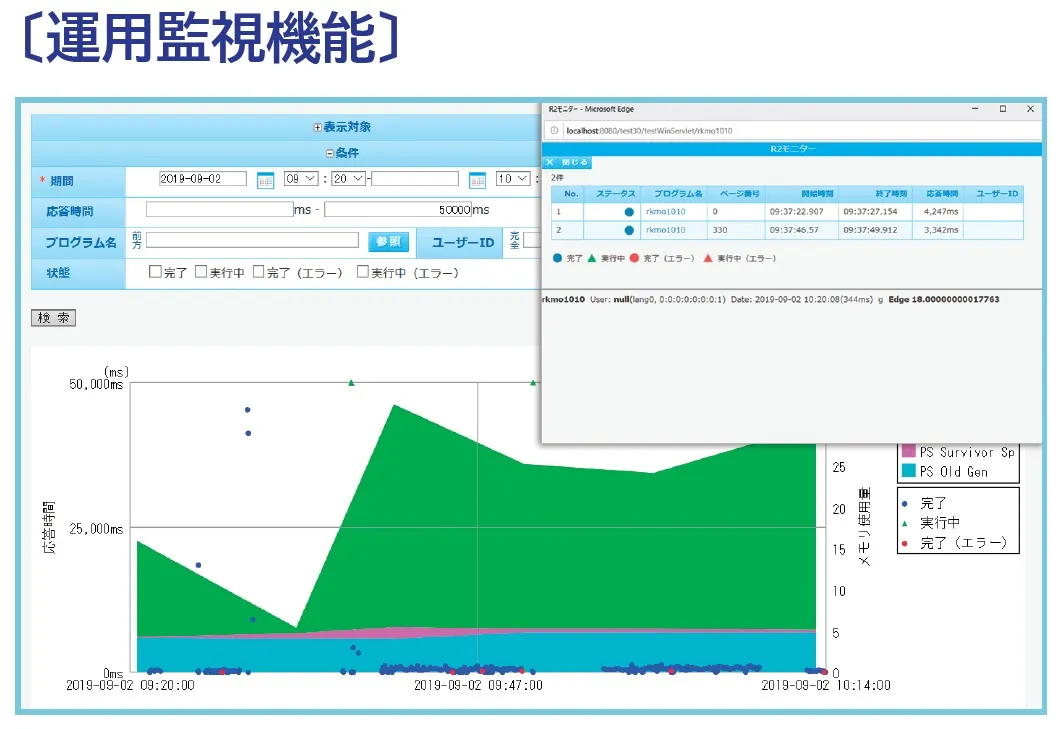
Task: Click the site info icon in address bar
Action: tap(554, 130)
